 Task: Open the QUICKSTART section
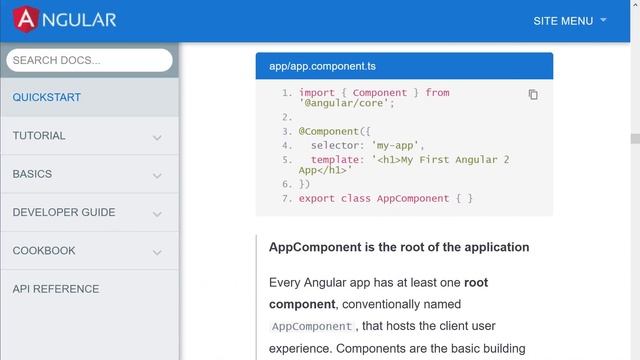89,97
